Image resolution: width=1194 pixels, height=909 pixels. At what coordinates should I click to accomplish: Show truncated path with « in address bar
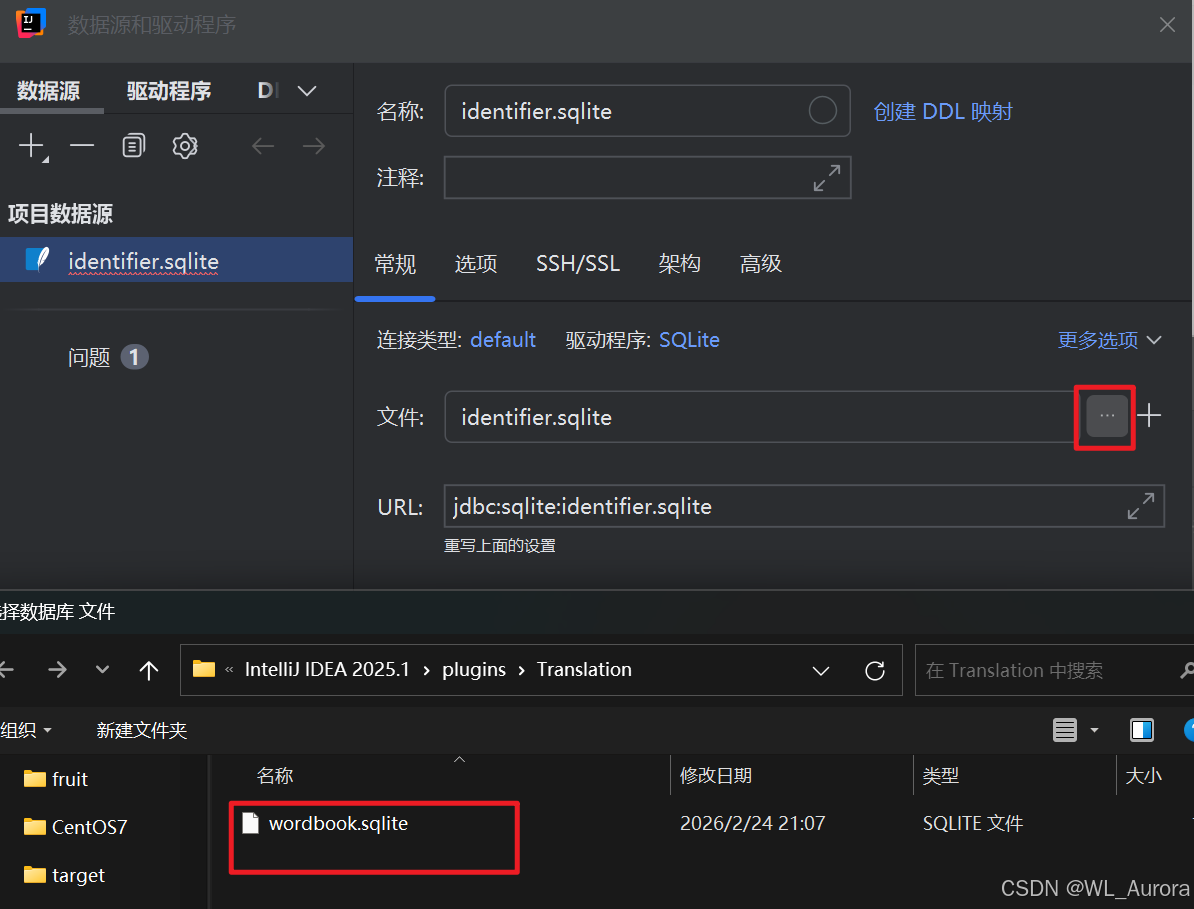coord(229,670)
